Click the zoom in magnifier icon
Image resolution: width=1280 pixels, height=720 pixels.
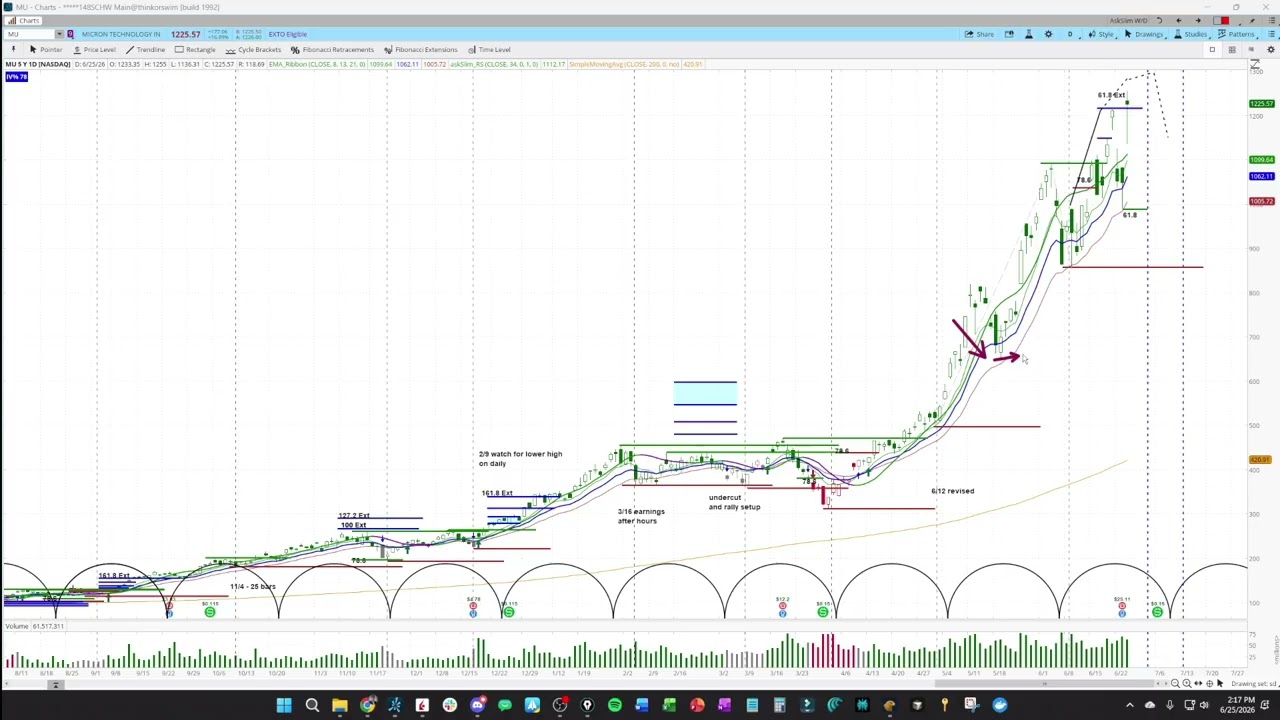[x=1187, y=684]
